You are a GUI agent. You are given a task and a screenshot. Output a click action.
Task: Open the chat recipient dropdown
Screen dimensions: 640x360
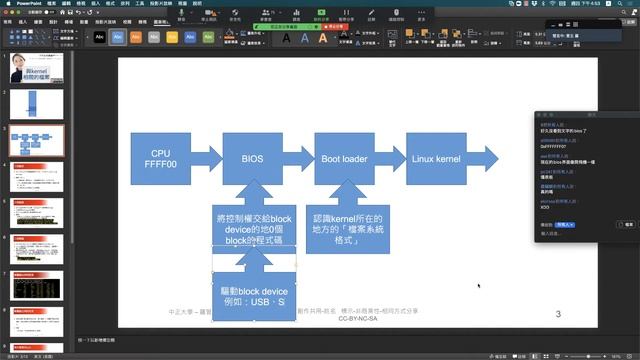[565, 225]
